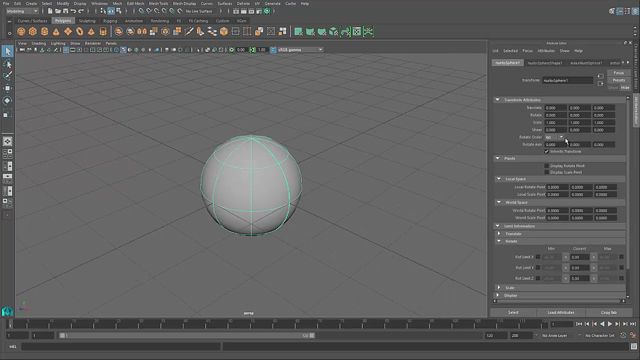Image resolution: width=640 pixels, height=360 pixels.
Task: Click the first green UV editor shelf icon
Action: [298, 31]
